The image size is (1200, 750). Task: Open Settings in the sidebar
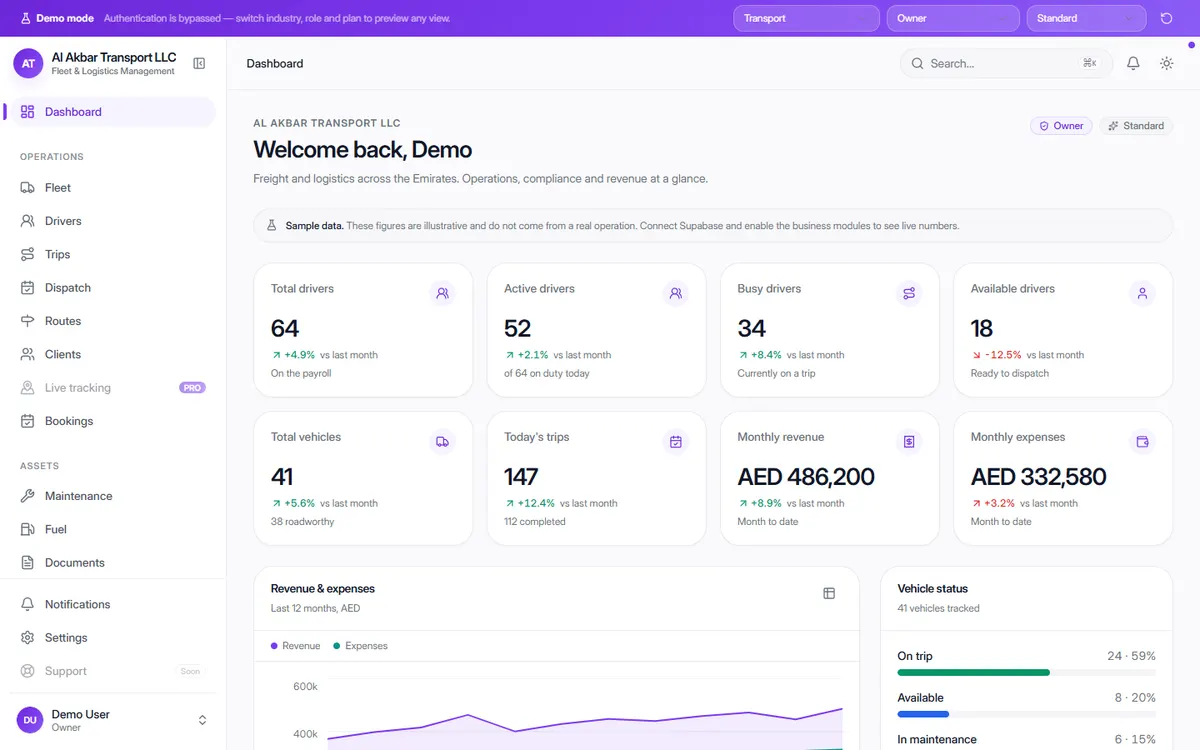[x=112, y=638]
